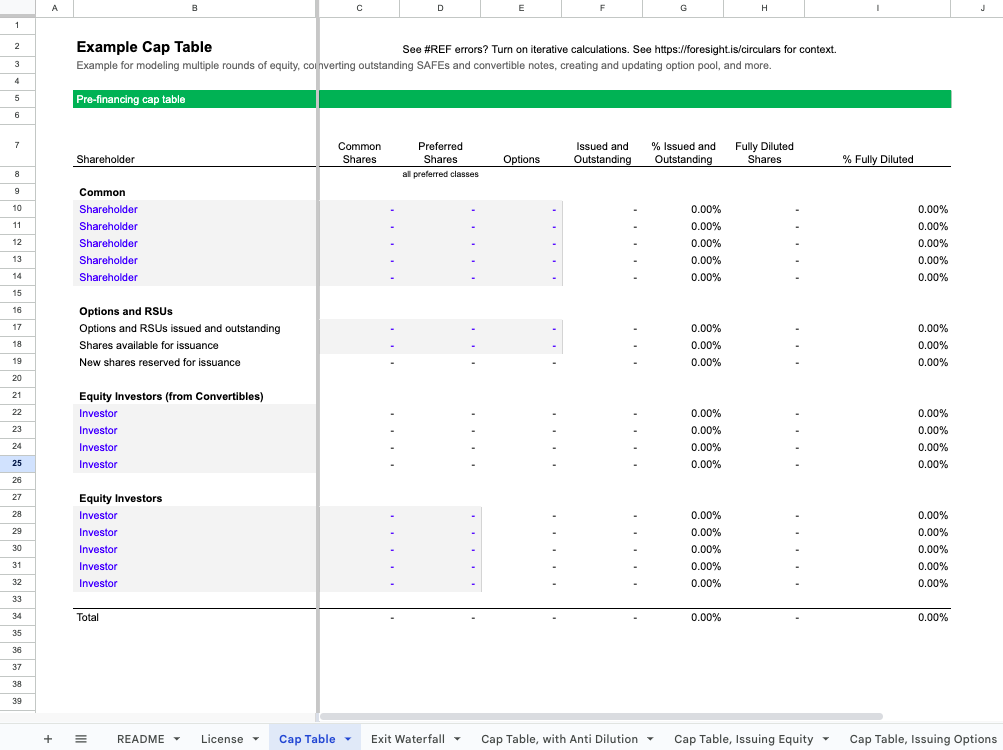Open the Cap Table, Issuing Equity tab
This screenshot has width=1003, height=750.
(x=743, y=739)
